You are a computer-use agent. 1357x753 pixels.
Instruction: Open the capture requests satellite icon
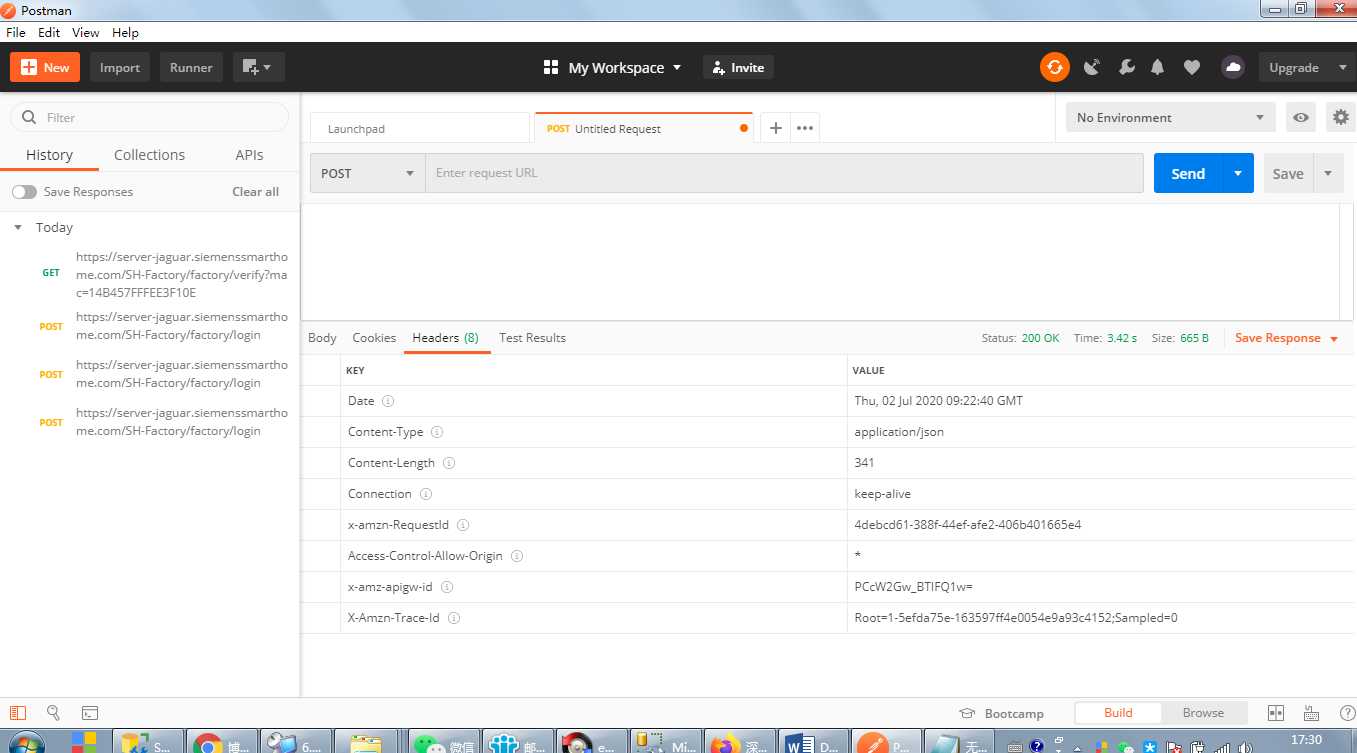pos(1092,67)
